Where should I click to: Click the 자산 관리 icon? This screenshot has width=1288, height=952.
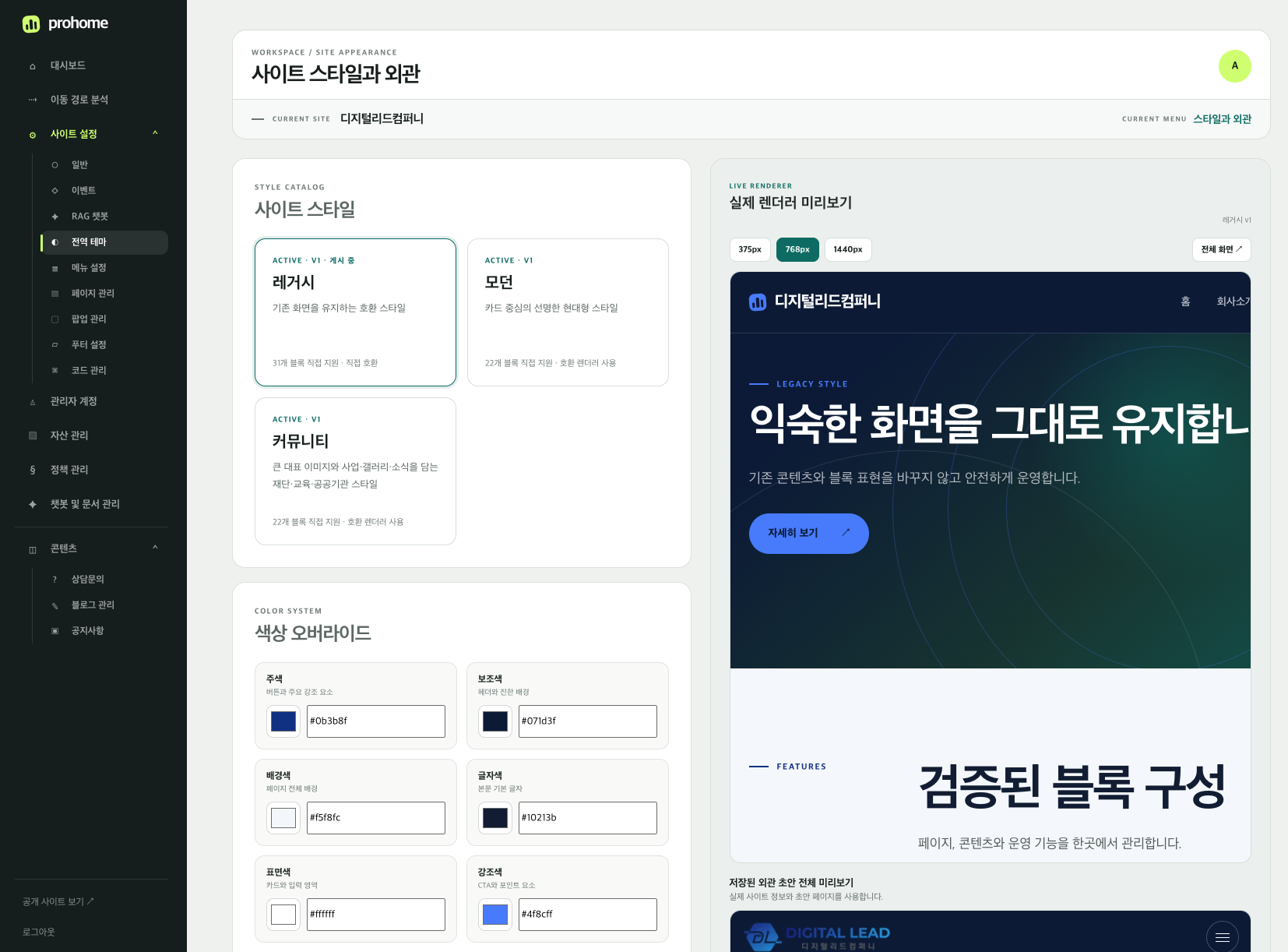pos(33,435)
